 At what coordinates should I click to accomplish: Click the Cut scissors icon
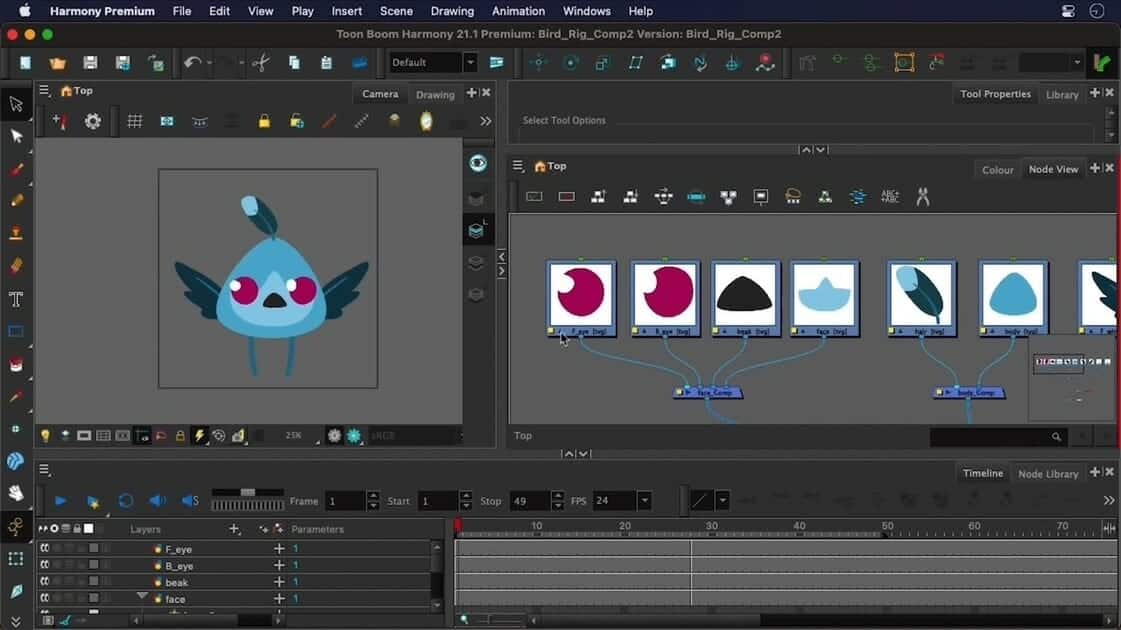click(x=261, y=63)
